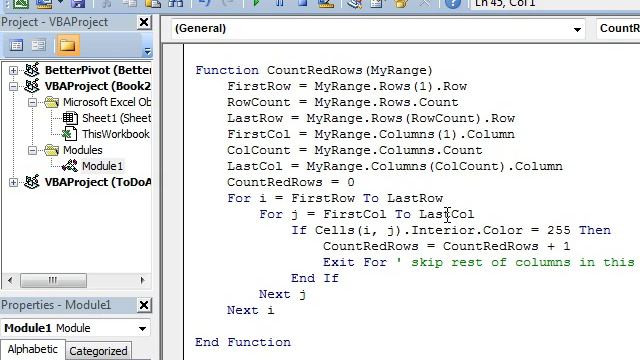Click the If Cells(i, j).Interior.Color line
Viewport: 640px width, 360px height.
click(x=451, y=230)
